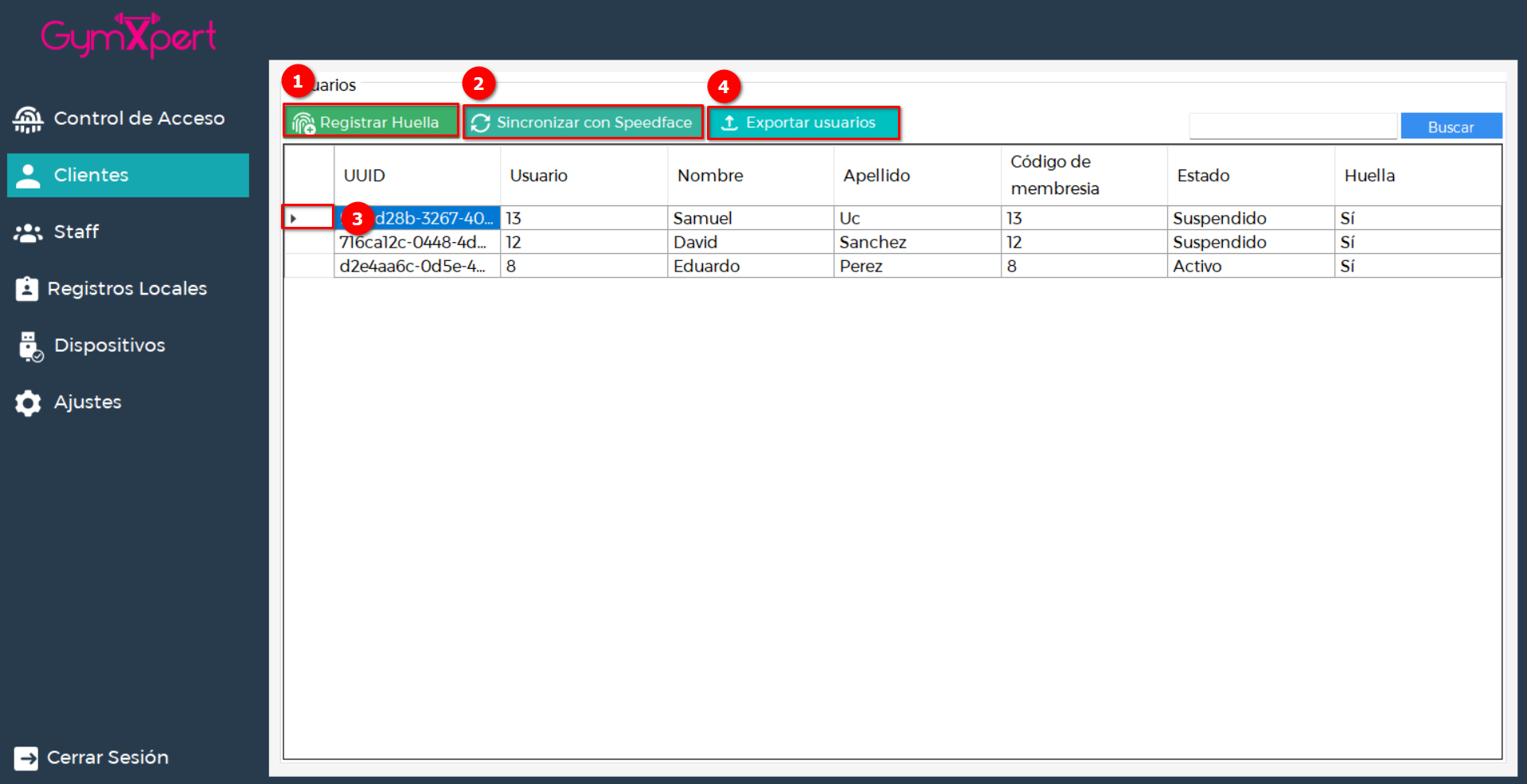Click the GymXpert logo
Screen dimensions: 1527x784
129,35
